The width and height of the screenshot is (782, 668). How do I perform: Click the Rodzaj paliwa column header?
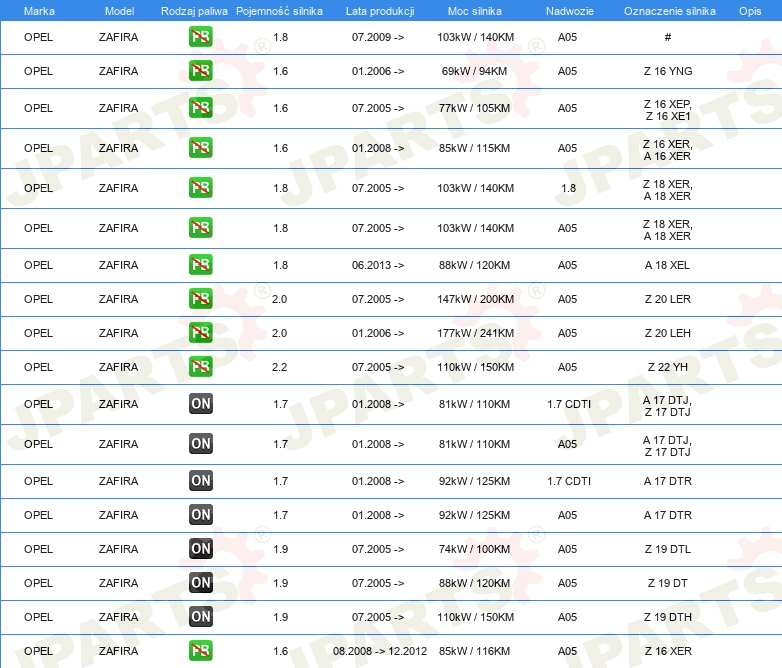coord(194,11)
